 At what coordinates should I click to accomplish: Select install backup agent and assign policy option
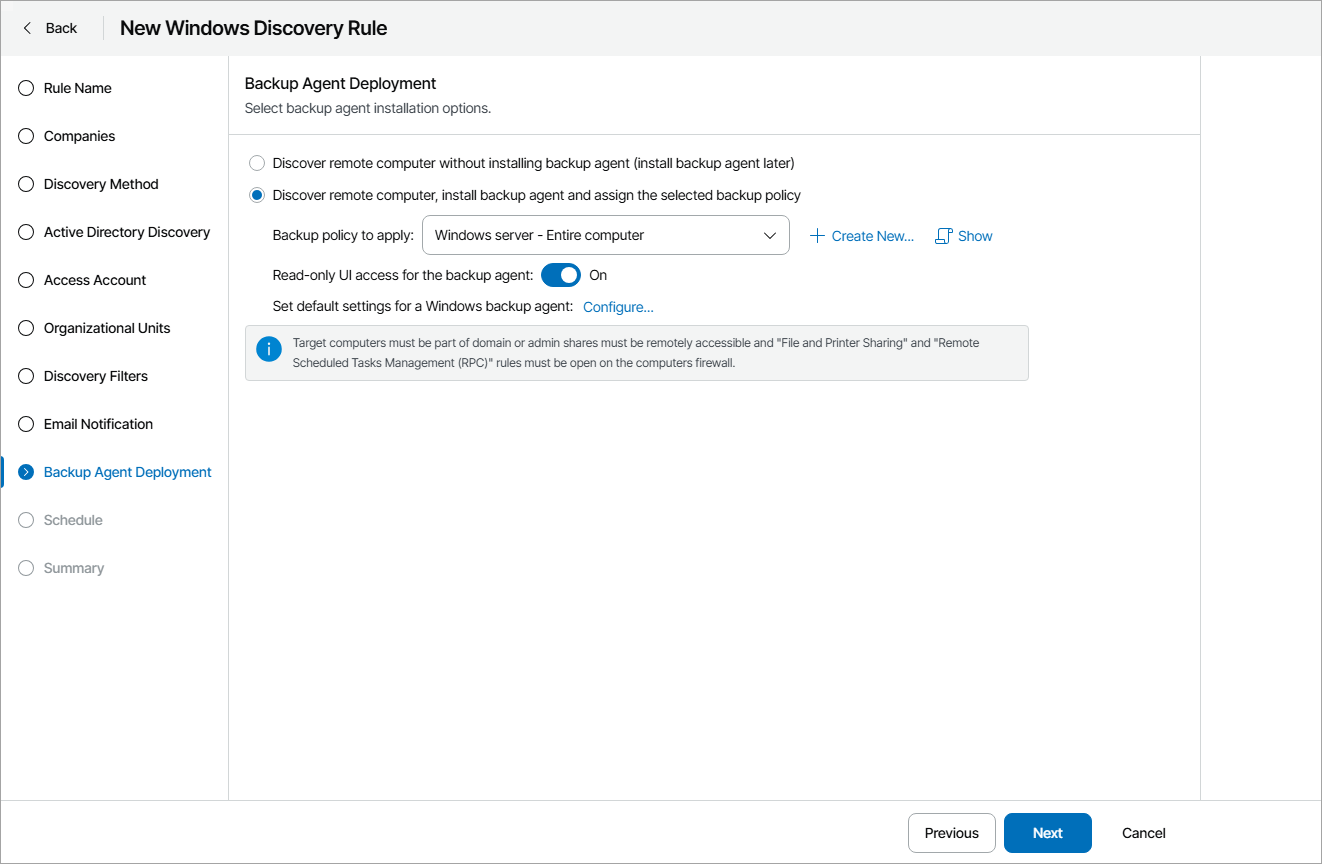tap(257, 195)
